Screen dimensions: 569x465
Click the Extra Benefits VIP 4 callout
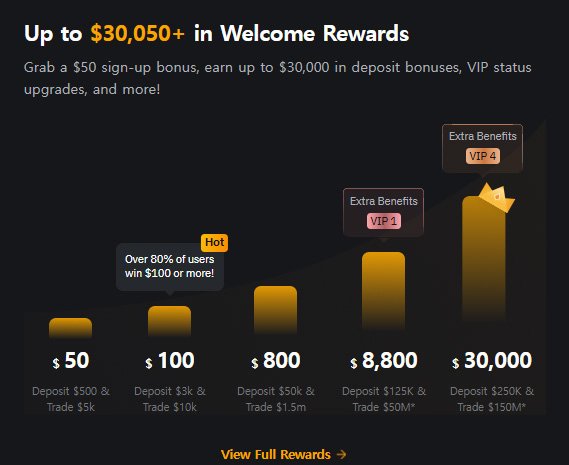pyautogui.click(x=483, y=148)
